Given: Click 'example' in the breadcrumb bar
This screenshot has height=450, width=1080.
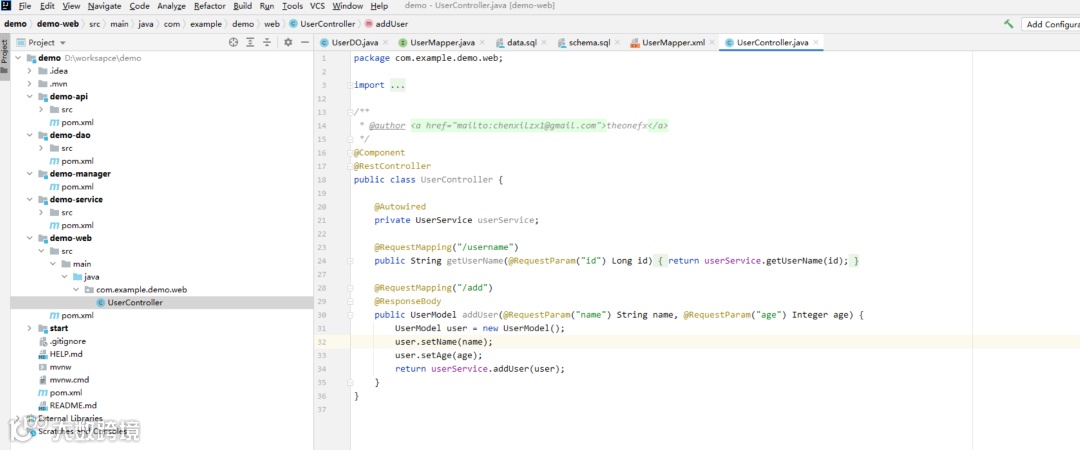Looking at the screenshot, I should coord(206,24).
